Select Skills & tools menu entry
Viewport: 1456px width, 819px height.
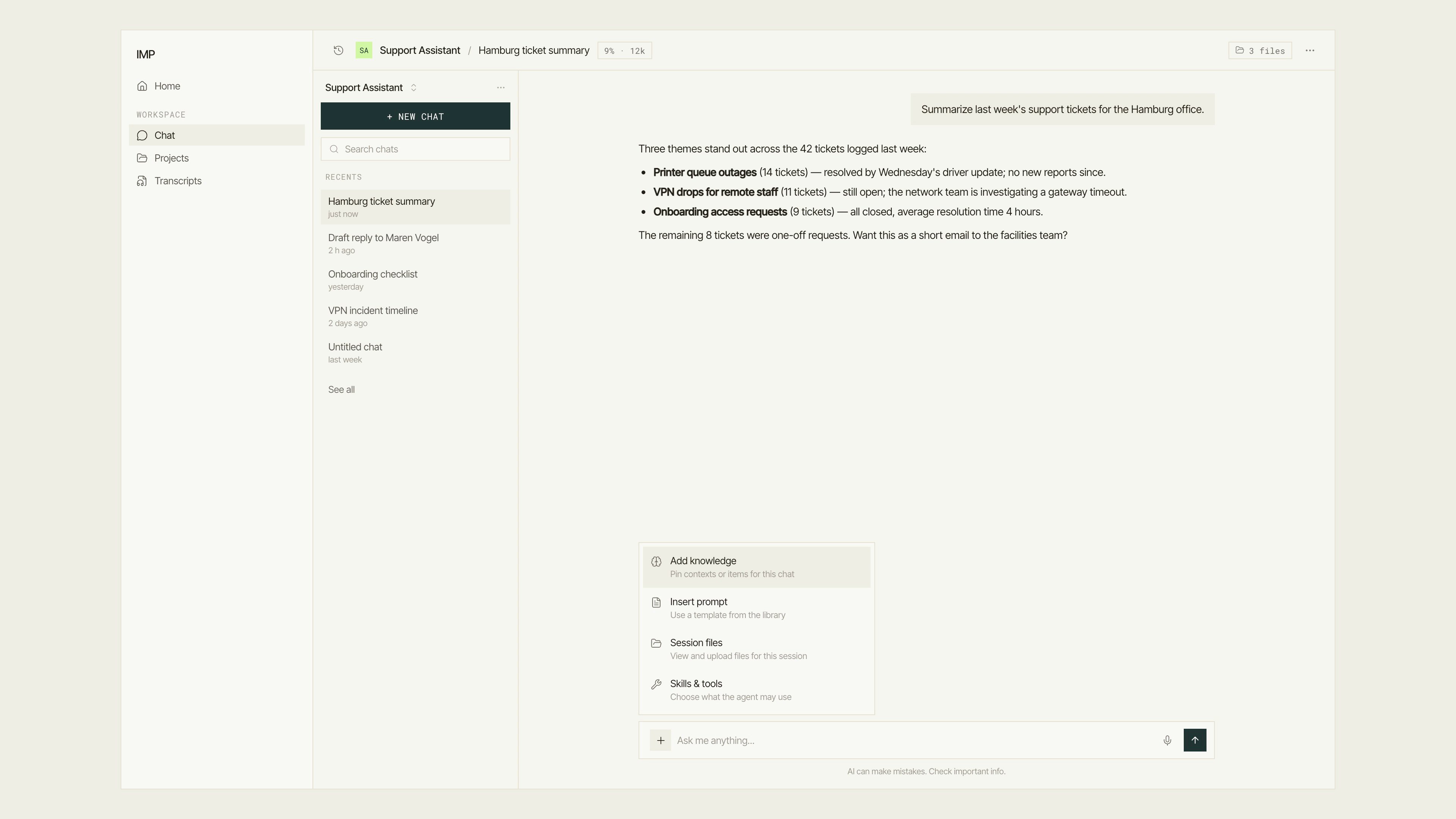pos(756,690)
